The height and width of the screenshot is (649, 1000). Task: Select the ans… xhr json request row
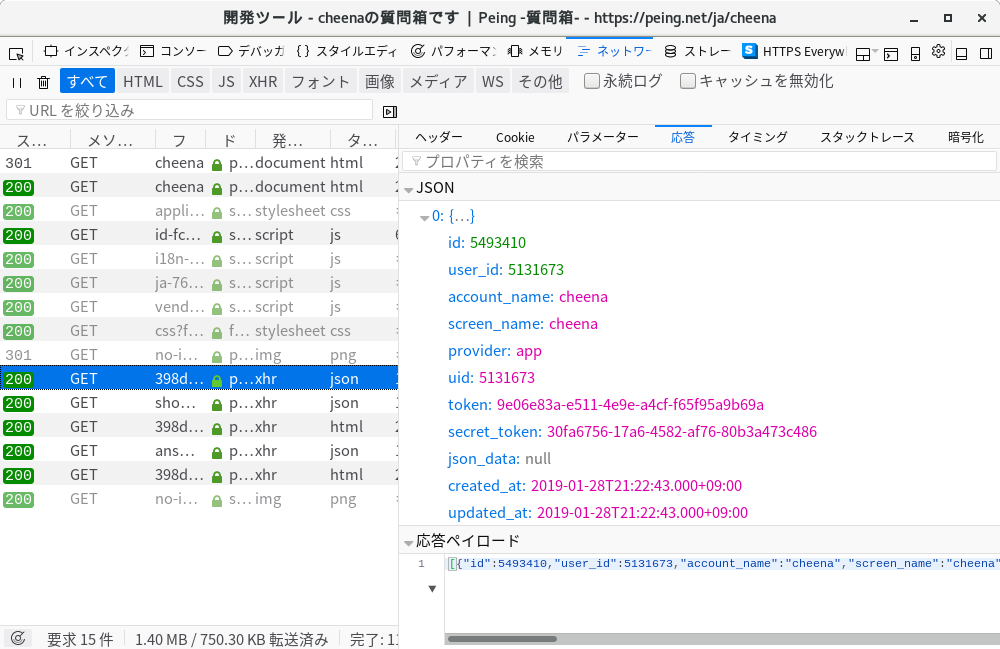point(199,451)
